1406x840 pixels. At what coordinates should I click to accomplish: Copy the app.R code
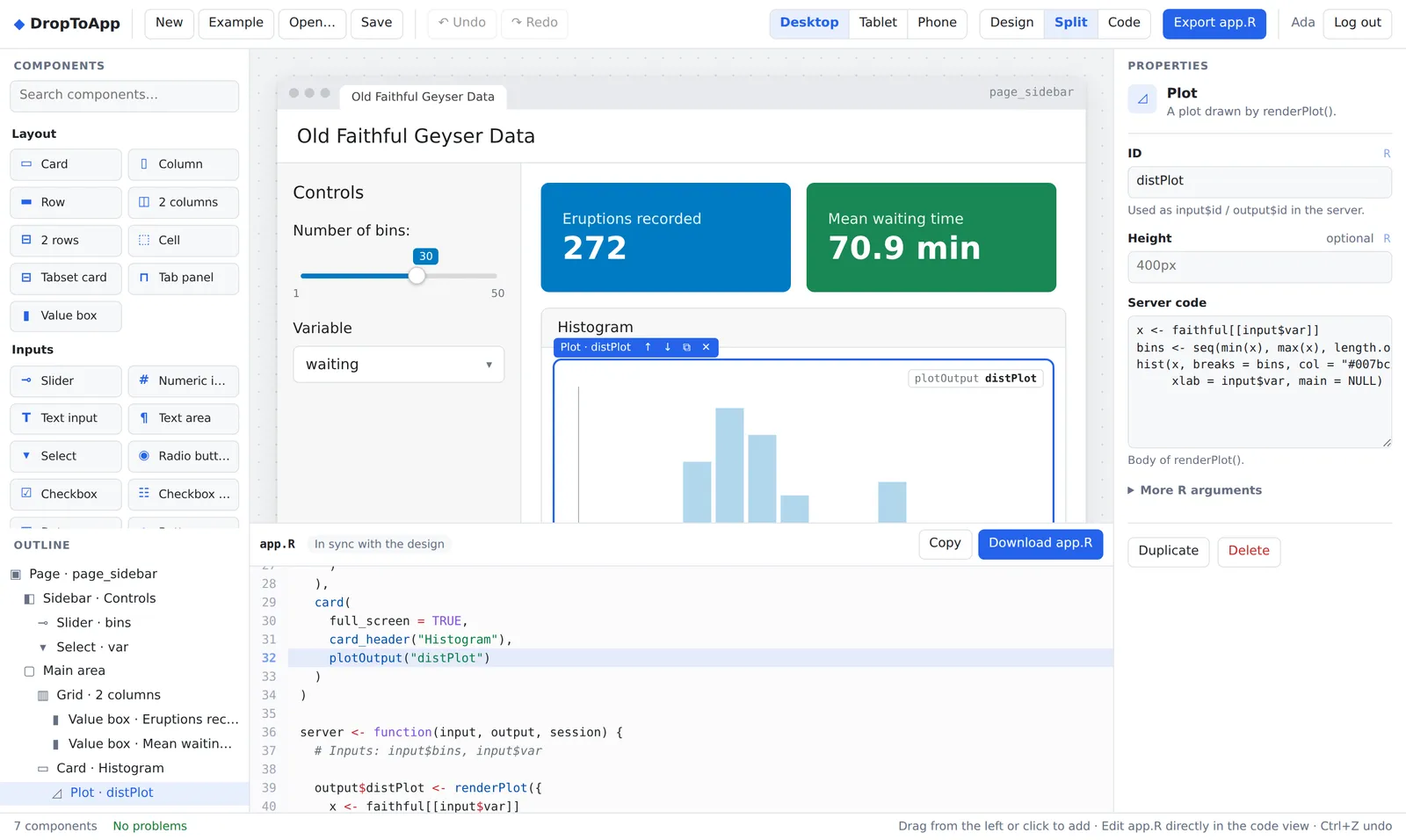(945, 544)
